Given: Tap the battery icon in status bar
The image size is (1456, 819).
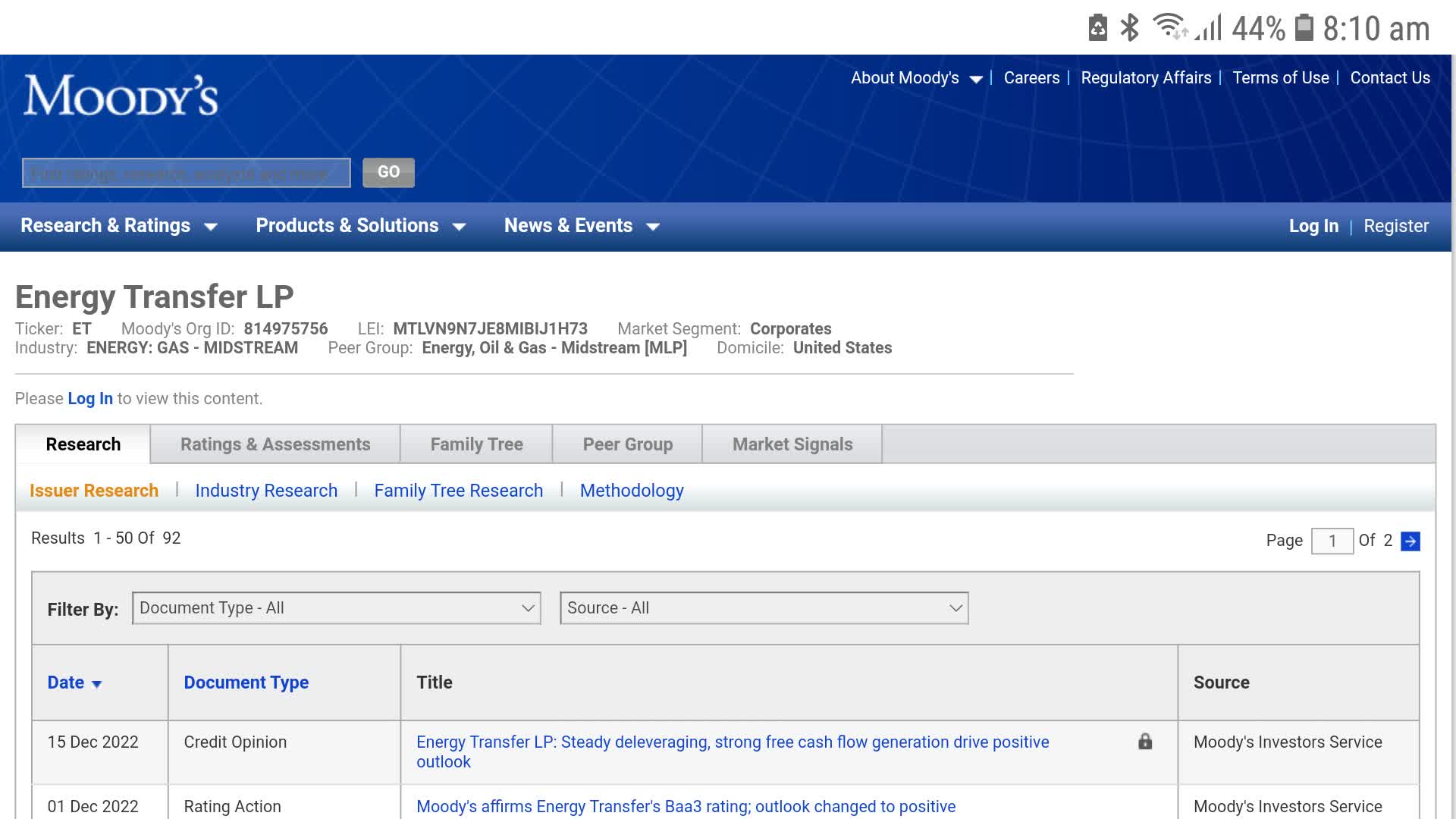Looking at the screenshot, I should [x=1304, y=28].
